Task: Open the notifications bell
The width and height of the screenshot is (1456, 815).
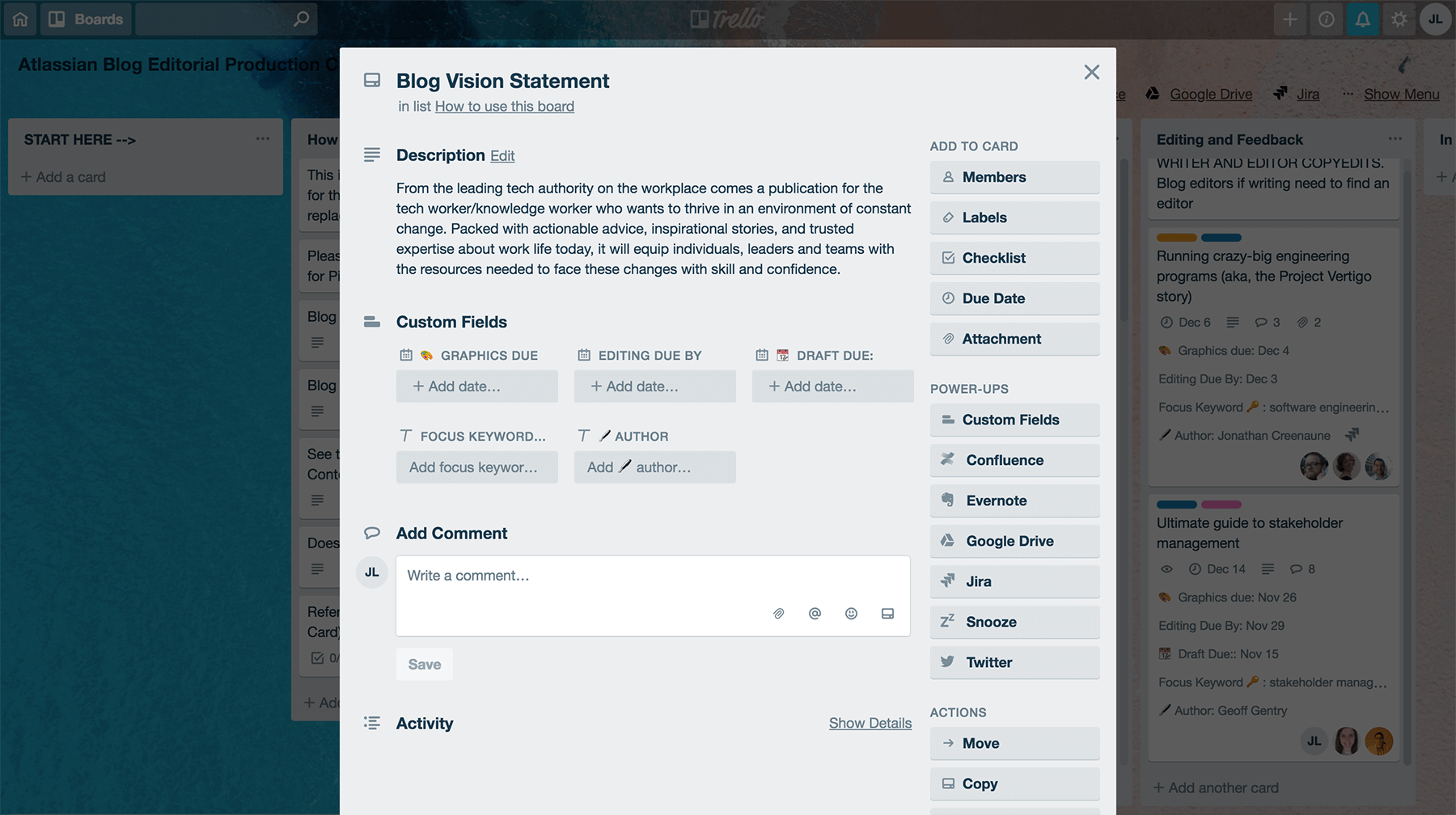Action: (1363, 19)
